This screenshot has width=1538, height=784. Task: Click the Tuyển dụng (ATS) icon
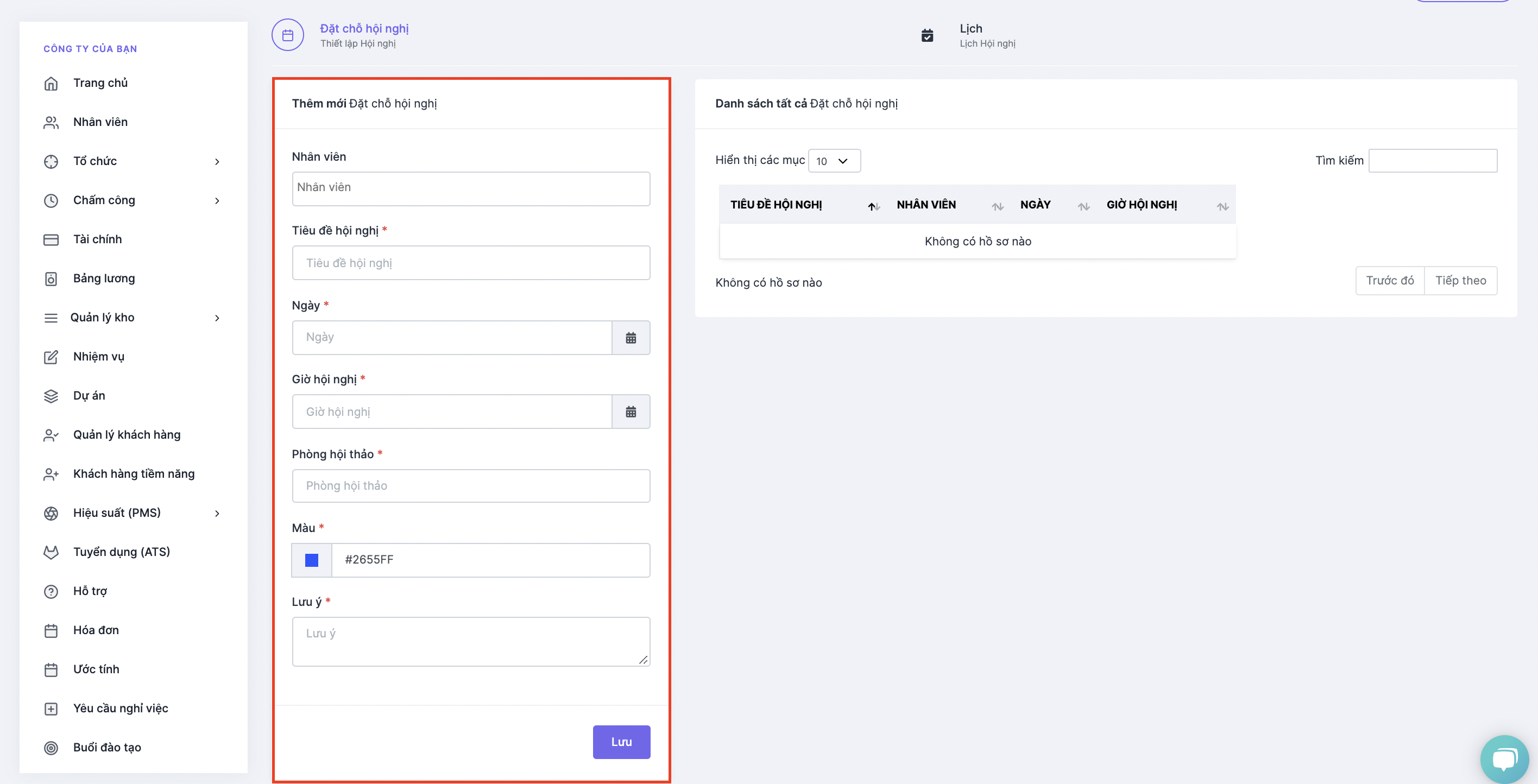click(51, 552)
